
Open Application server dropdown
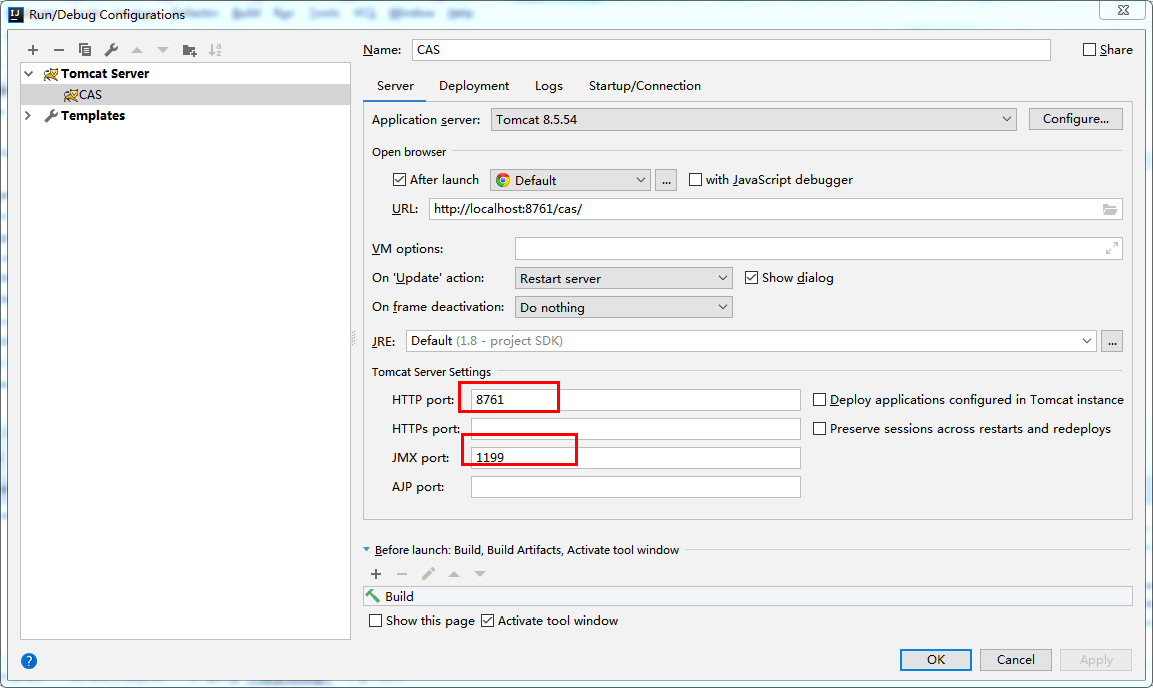pyautogui.click(x=754, y=119)
